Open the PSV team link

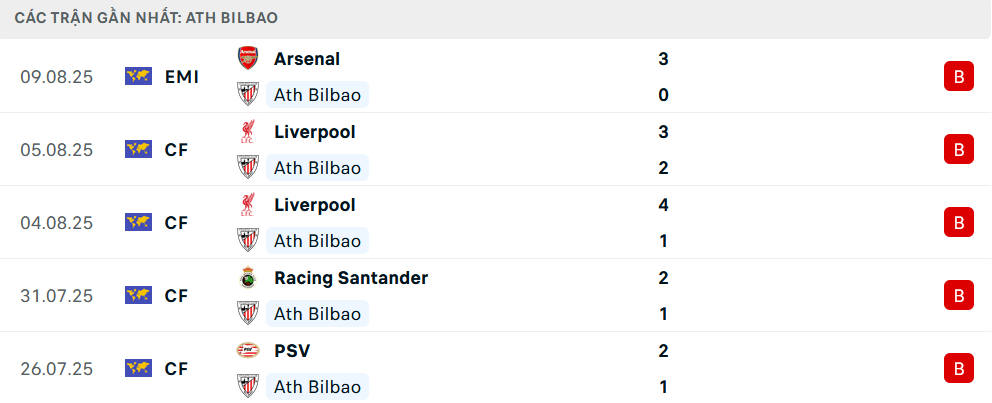click(292, 351)
